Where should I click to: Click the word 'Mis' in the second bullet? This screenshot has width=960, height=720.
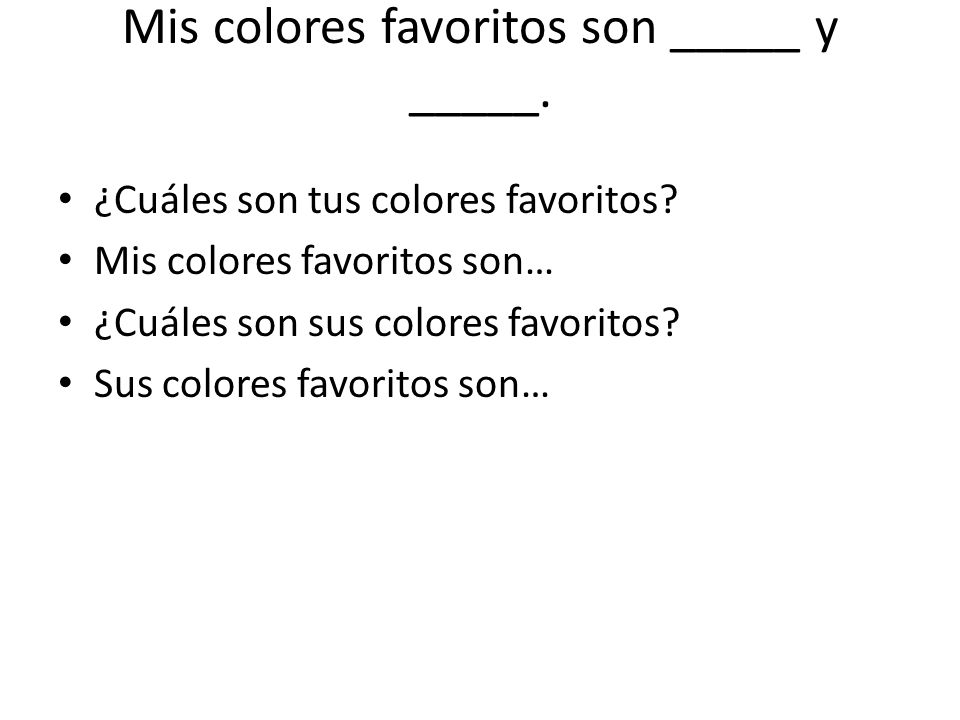coord(125,261)
